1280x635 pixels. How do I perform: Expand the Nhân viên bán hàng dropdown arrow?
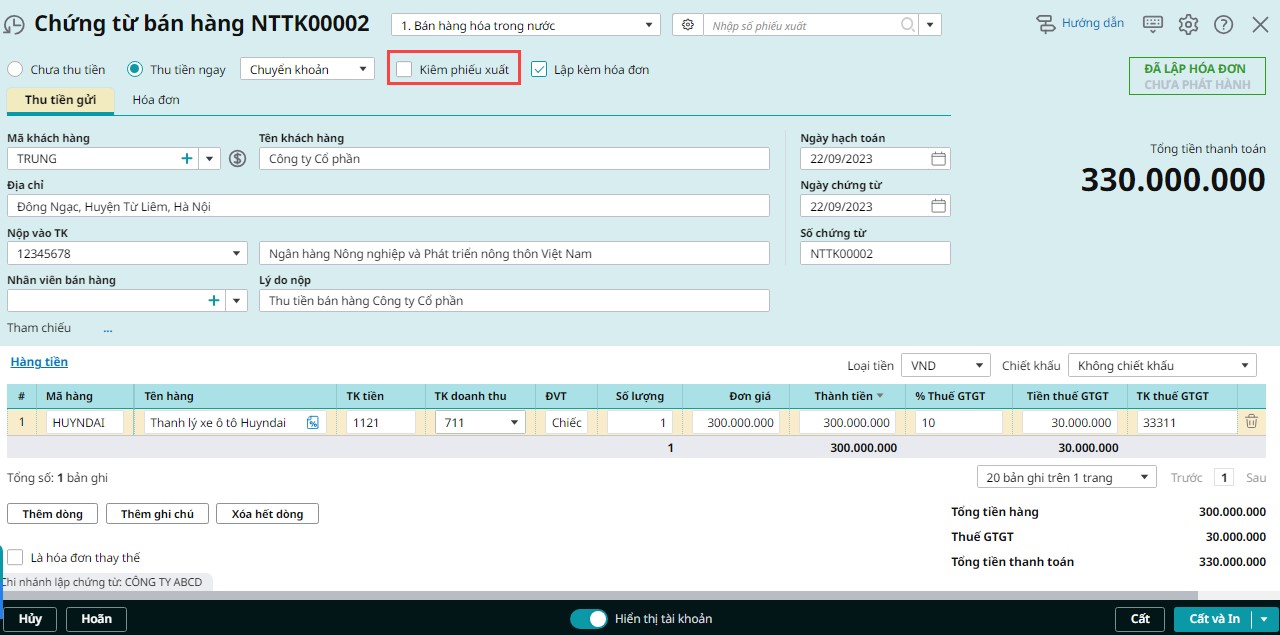[x=236, y=300]
